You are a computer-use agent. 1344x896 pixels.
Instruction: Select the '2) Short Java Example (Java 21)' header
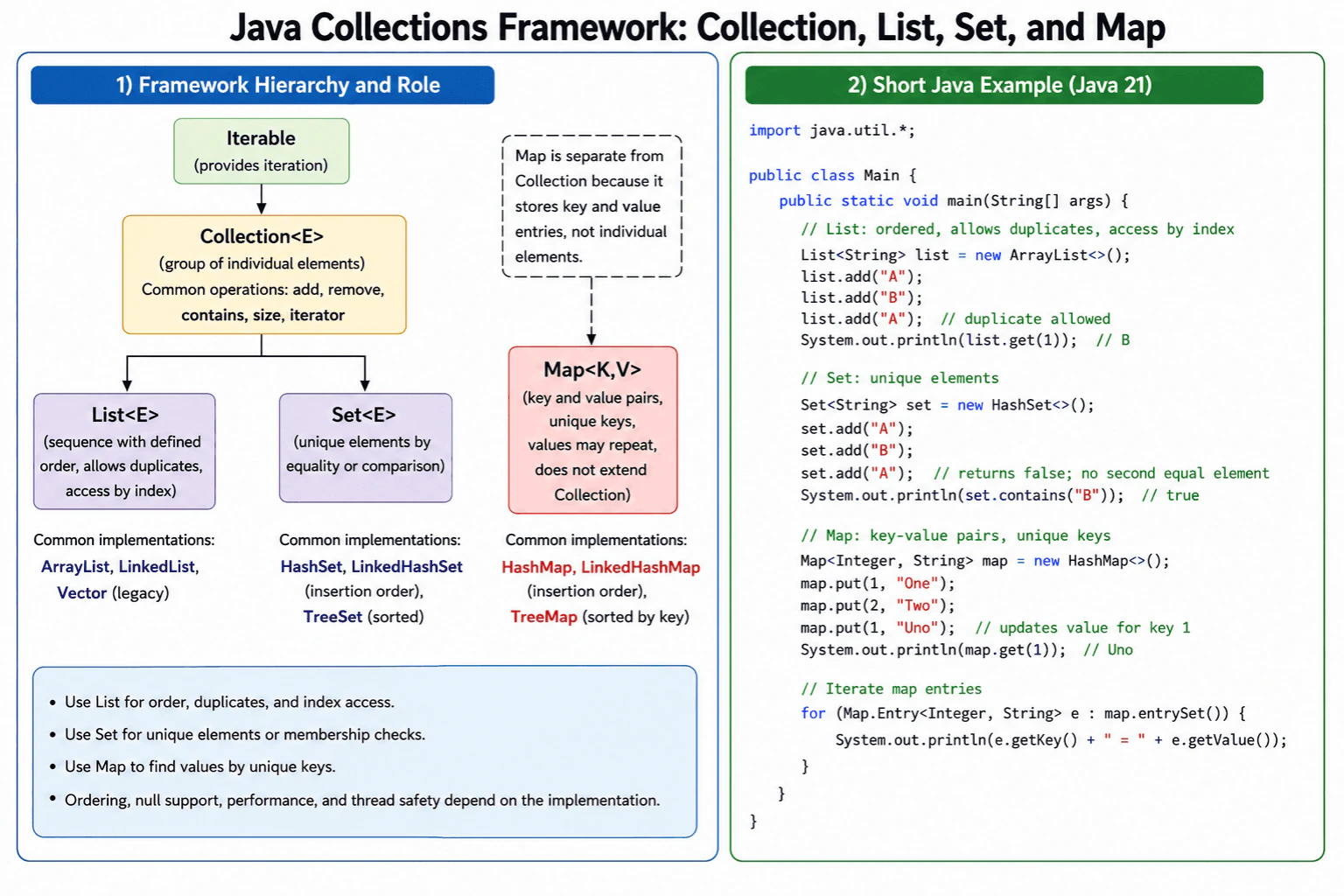(1004, 85)
